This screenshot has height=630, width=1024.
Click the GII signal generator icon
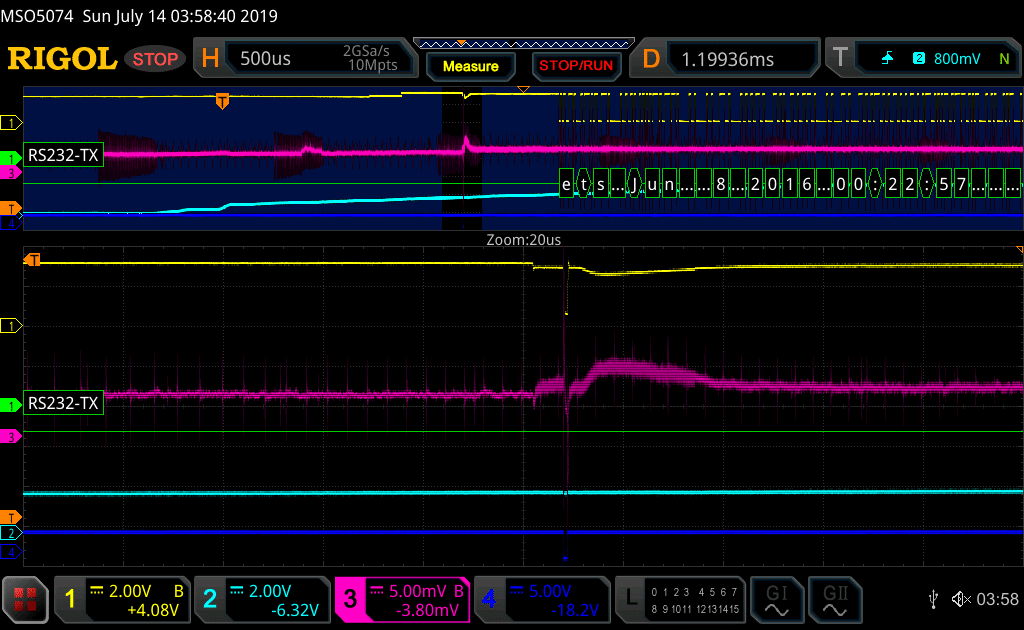point(834,598)
